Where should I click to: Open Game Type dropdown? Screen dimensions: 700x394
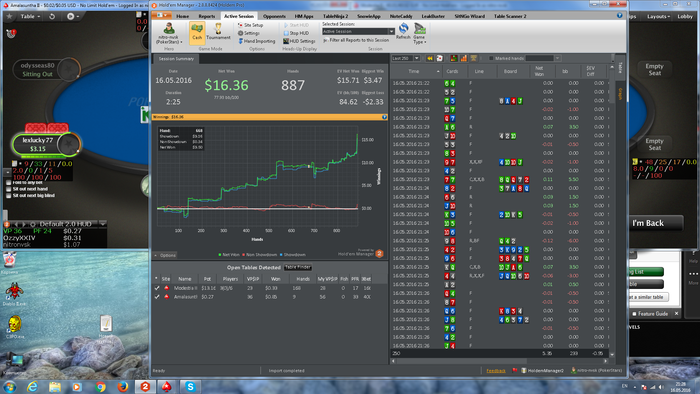tap(419, 33)
